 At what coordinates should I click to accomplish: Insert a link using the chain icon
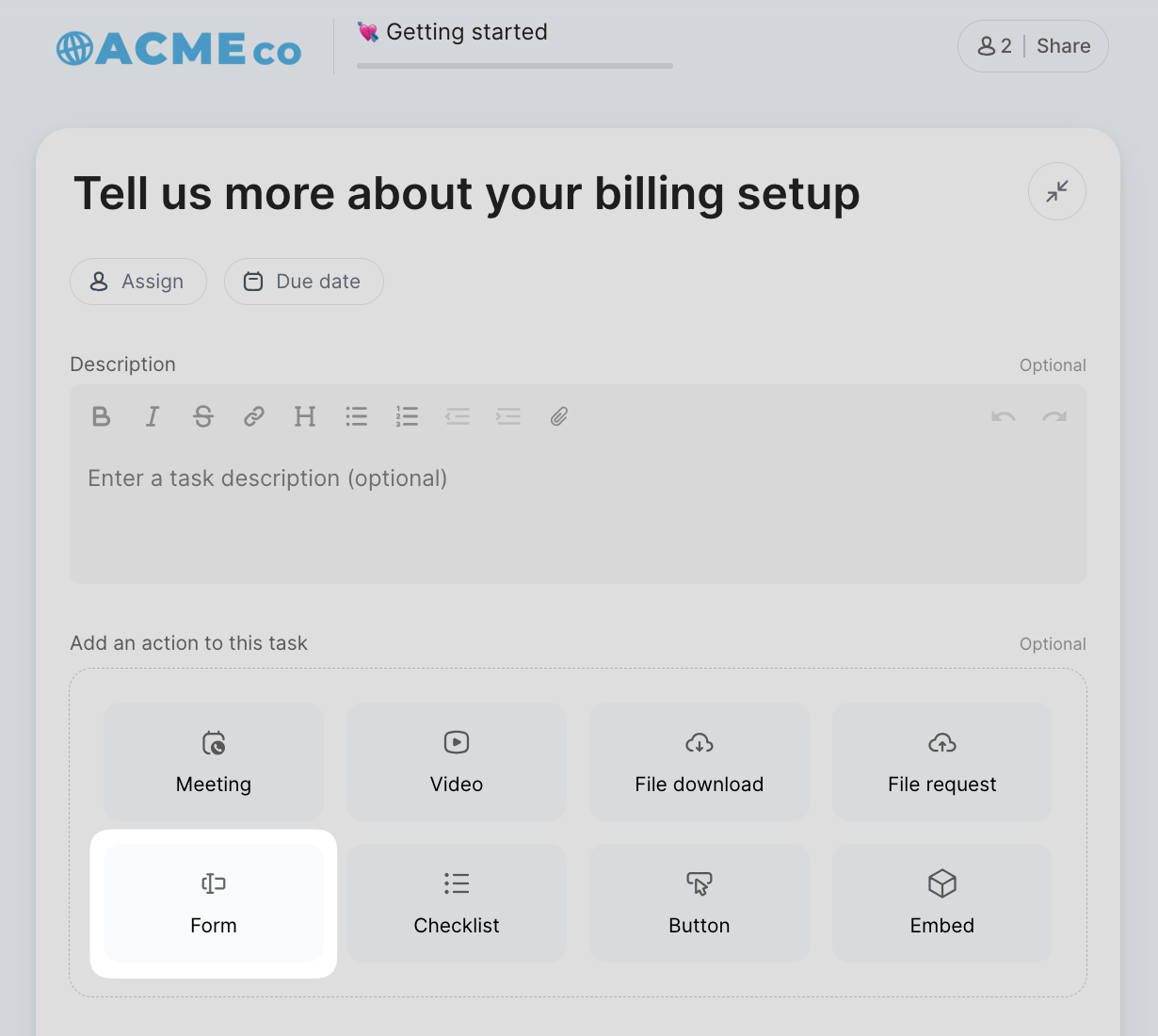coord(254,416)
